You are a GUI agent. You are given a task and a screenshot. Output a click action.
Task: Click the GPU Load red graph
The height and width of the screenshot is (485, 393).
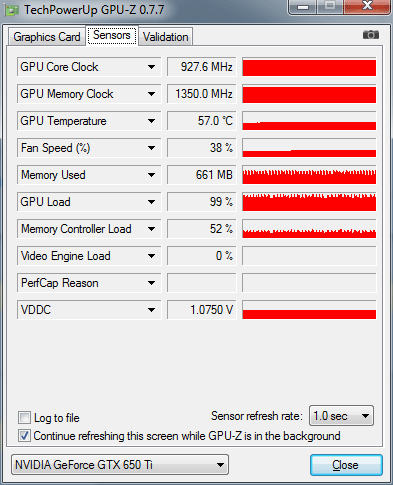tap(309, 202)
